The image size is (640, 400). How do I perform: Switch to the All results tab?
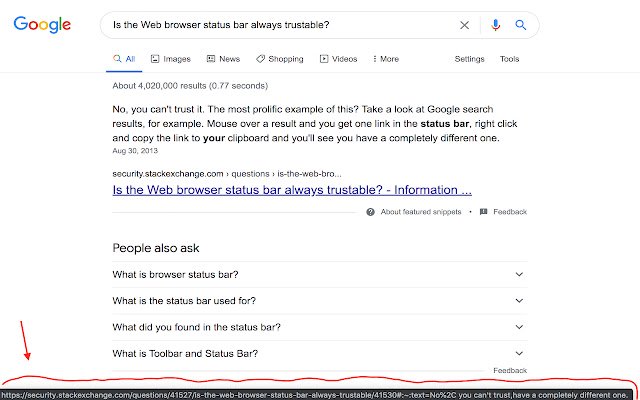124,59
